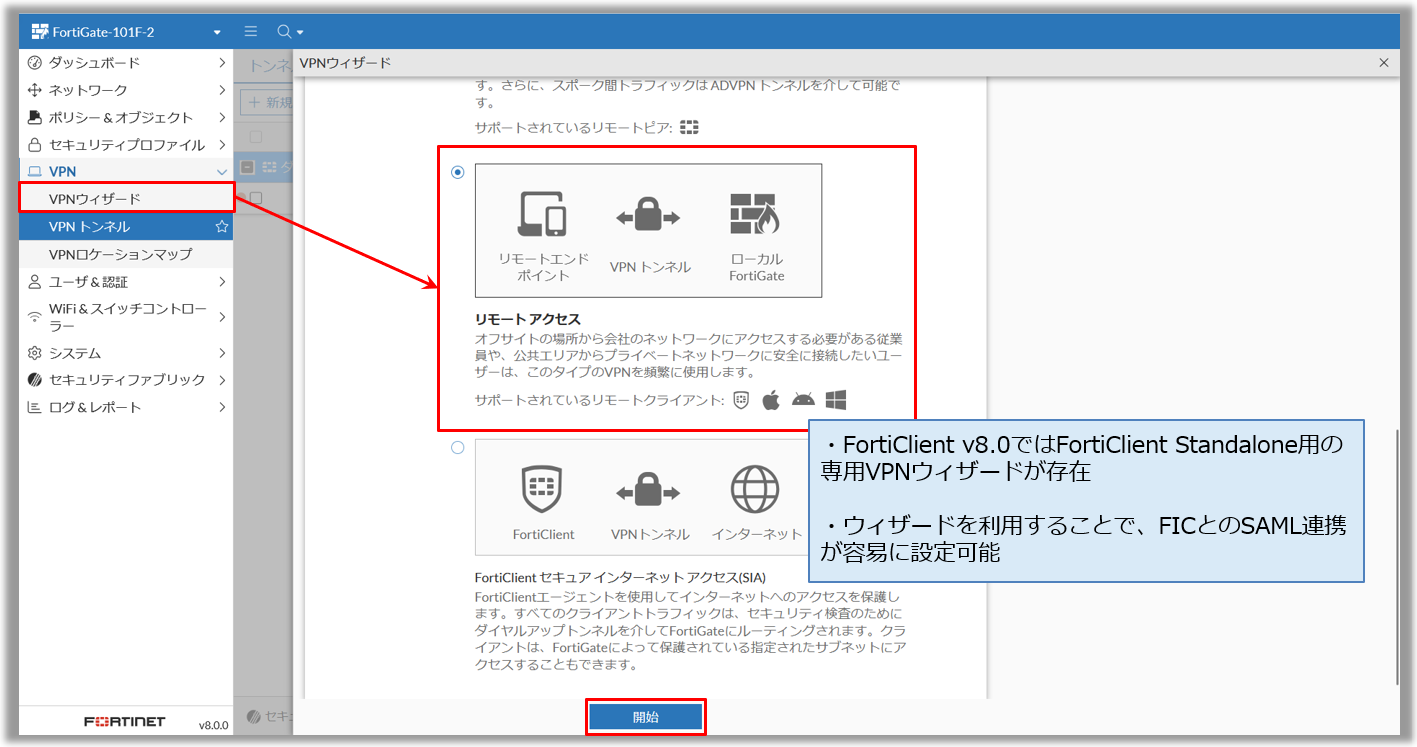Click the FortiClient icon among supported clients
The width and height of the screenshot is (1417, 747).
click(x=741, y=400)
